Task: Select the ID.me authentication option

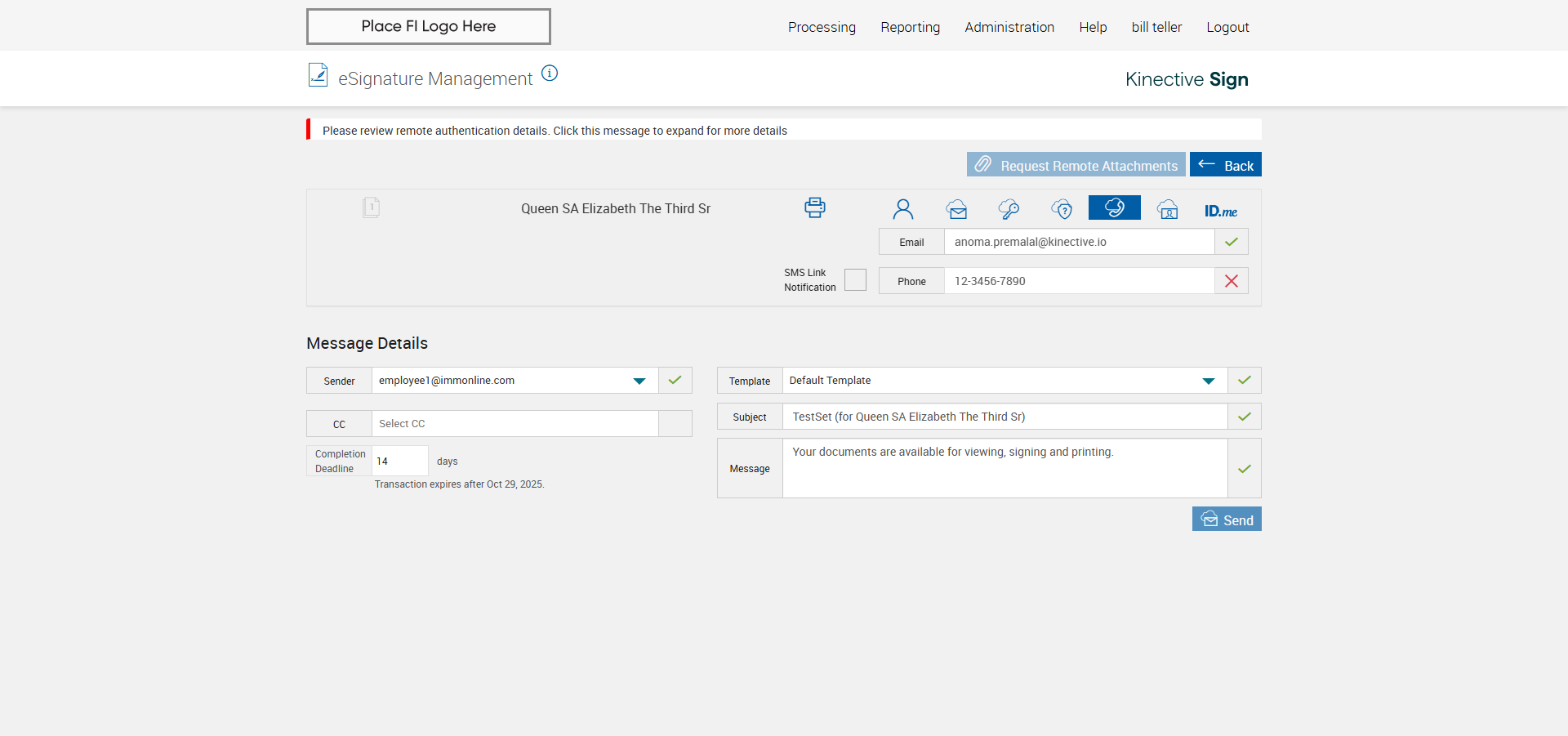Action: (x=1220, y=211)
